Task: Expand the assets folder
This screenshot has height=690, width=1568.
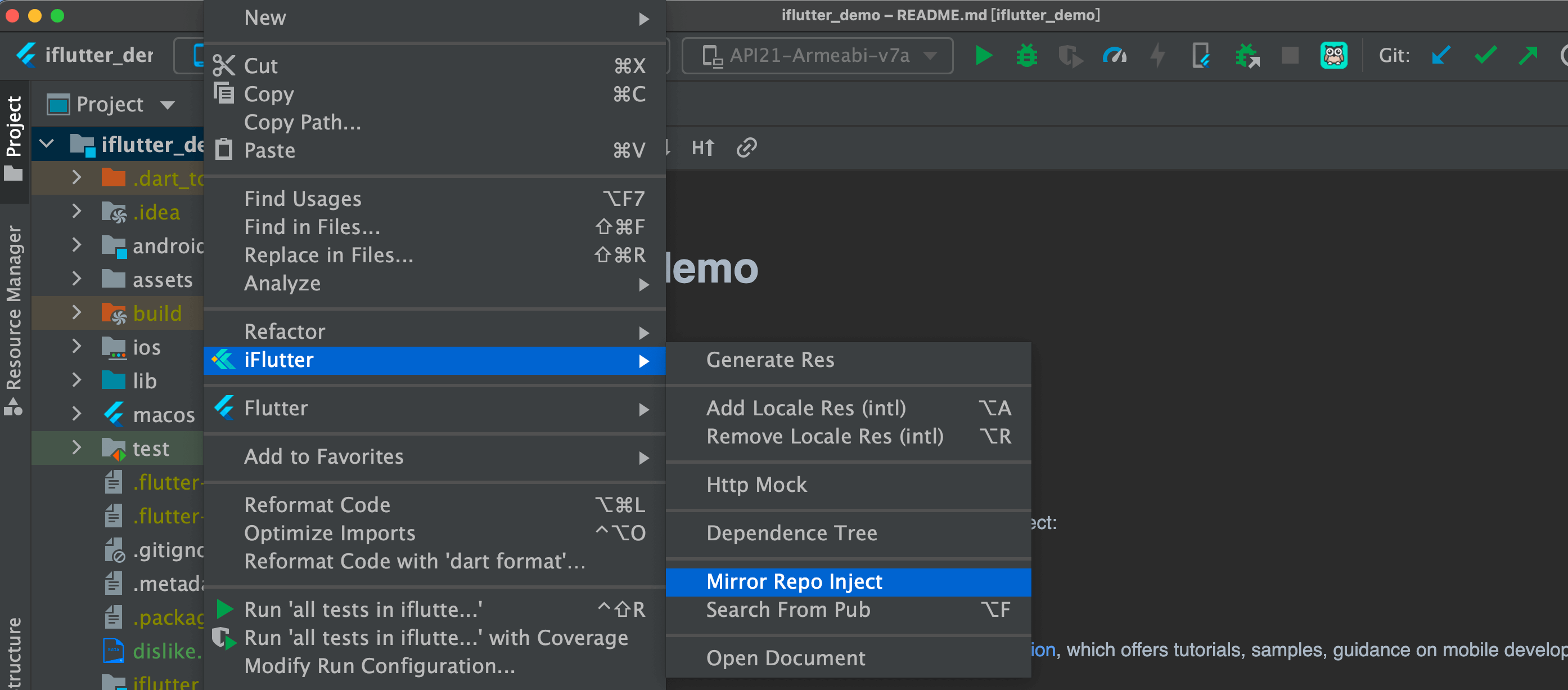Action: pyautogui.click(x=76, y=279)
